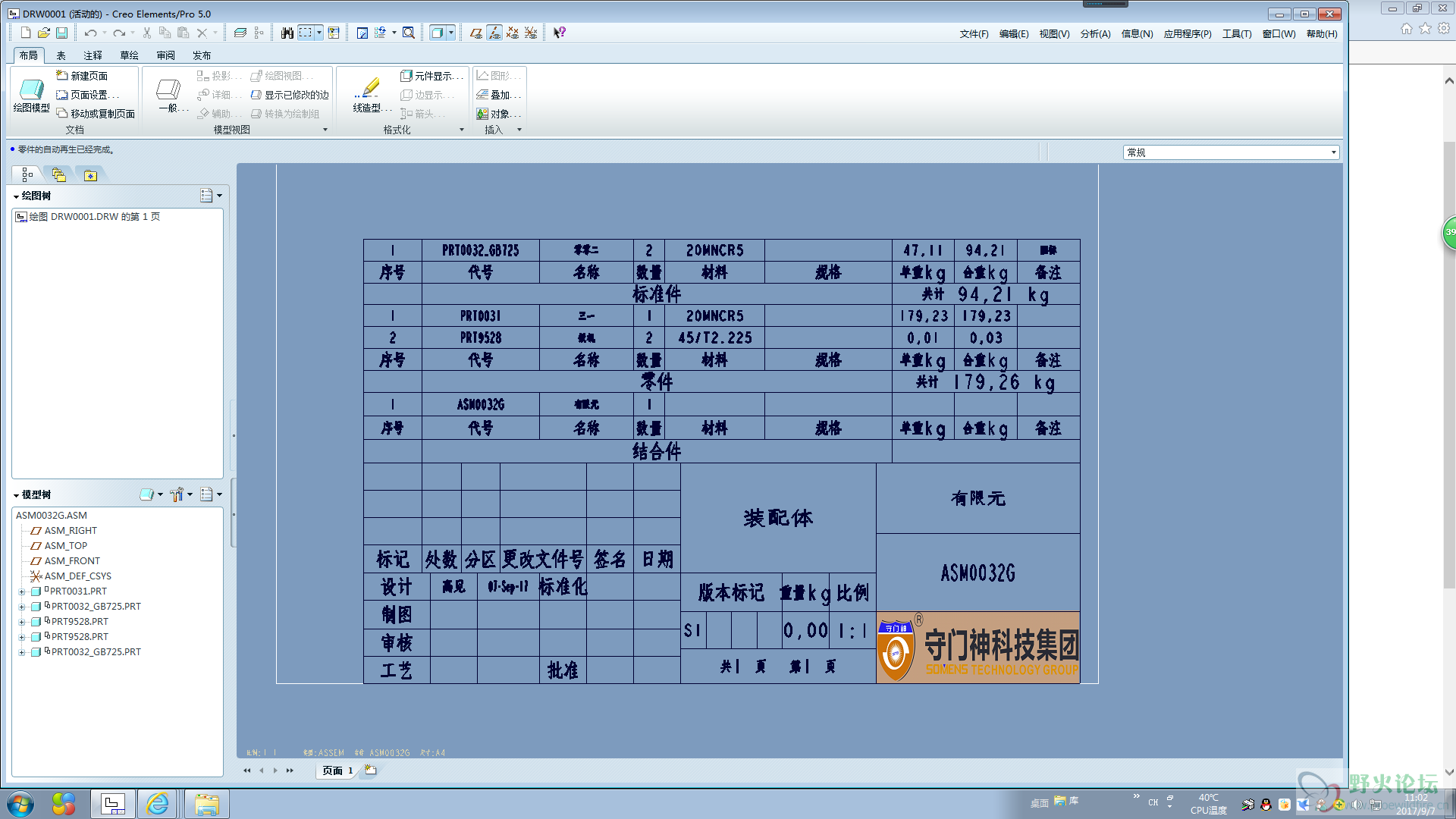The height and width of the screenshot is (819, 1456).
Task: Select the 页面 1 sheet tab
Action: coord(337,770)
